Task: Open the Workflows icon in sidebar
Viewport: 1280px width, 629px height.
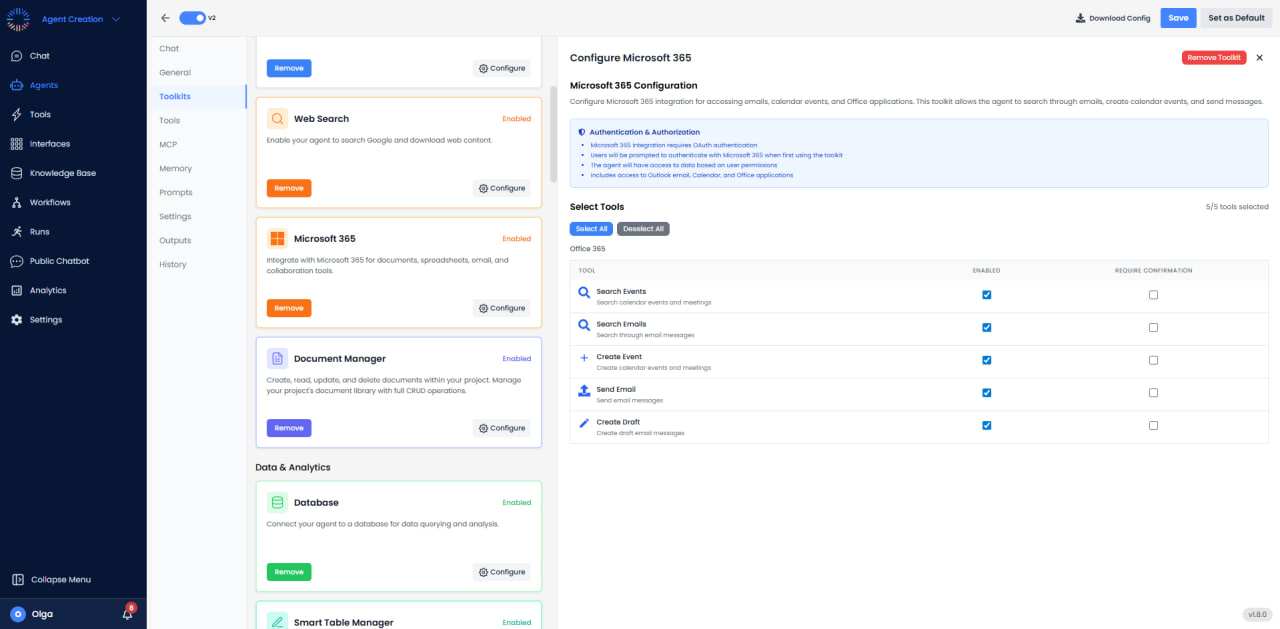Action: pyautogui.click(x=17, y=202)
